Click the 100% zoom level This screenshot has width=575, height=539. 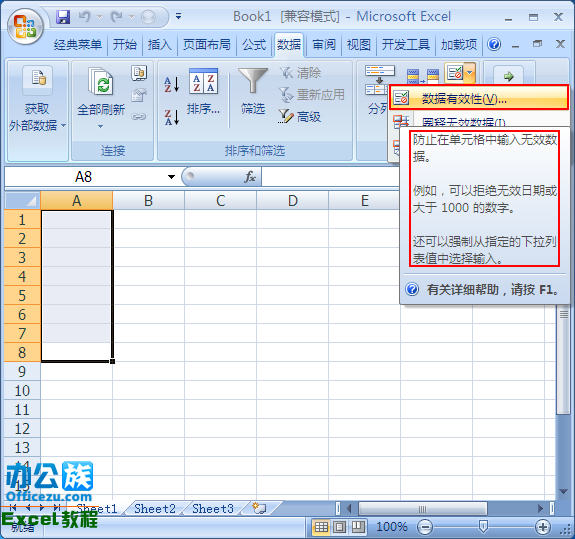click(392, 527)
